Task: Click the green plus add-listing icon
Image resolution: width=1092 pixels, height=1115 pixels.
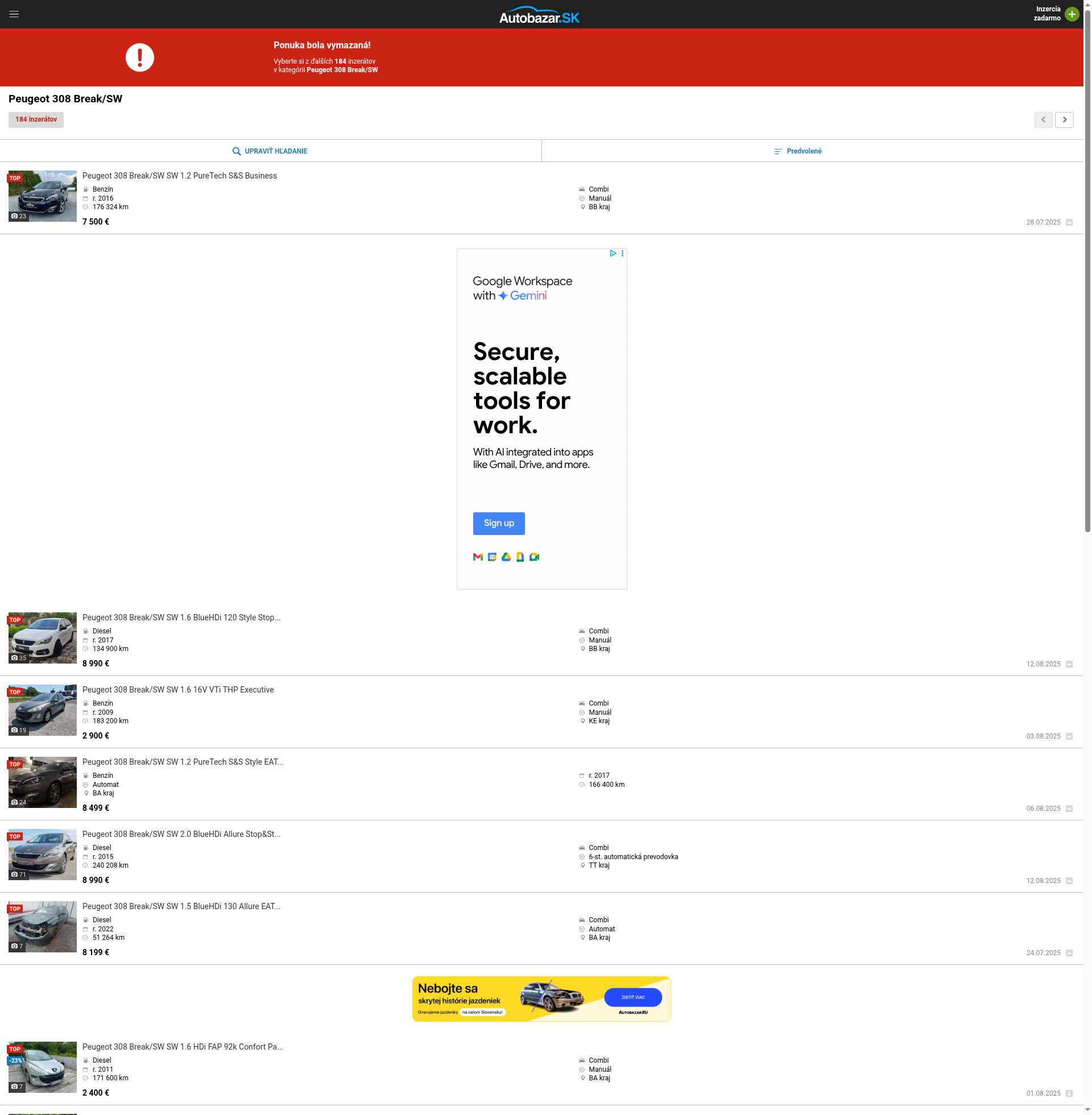Action: 1072,14
